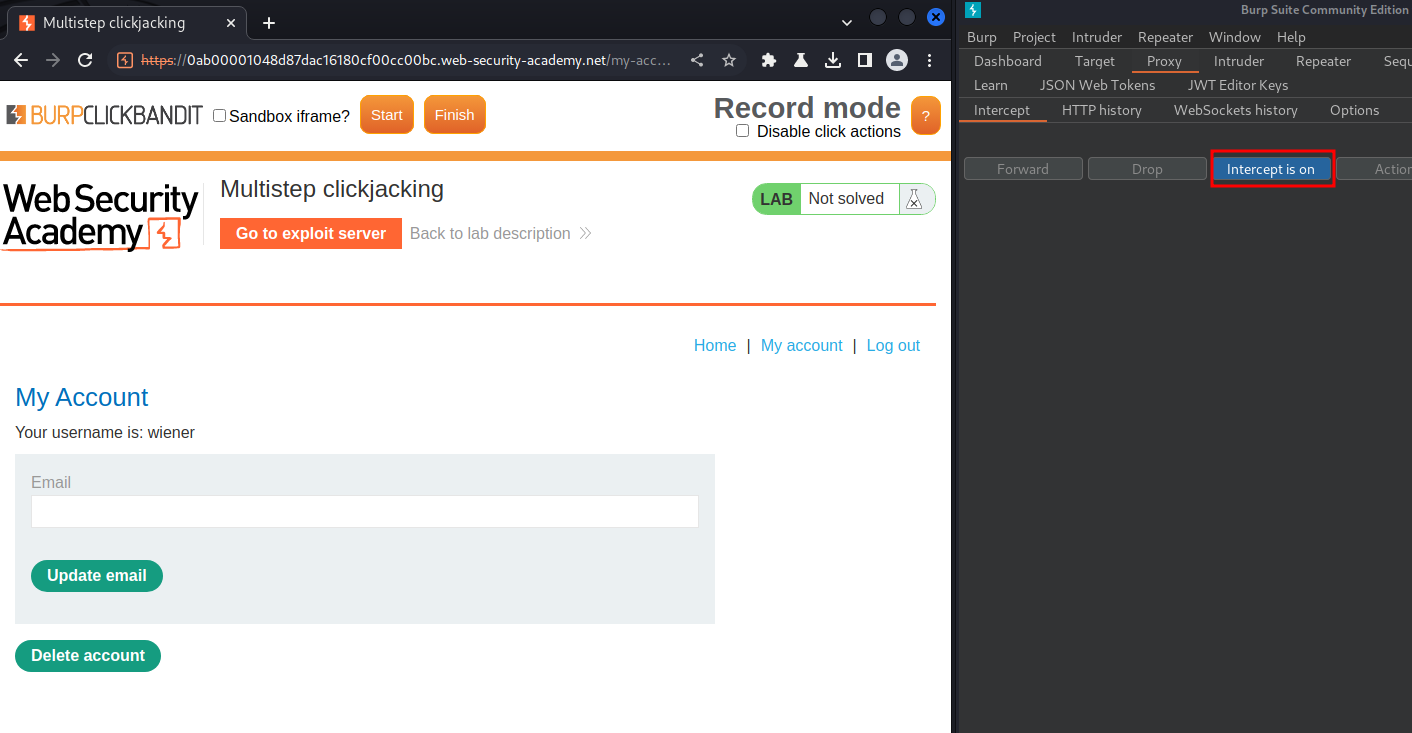Open Chrome three-dot menu
This screenshot has width=1412, height=733.
point(930,60)
